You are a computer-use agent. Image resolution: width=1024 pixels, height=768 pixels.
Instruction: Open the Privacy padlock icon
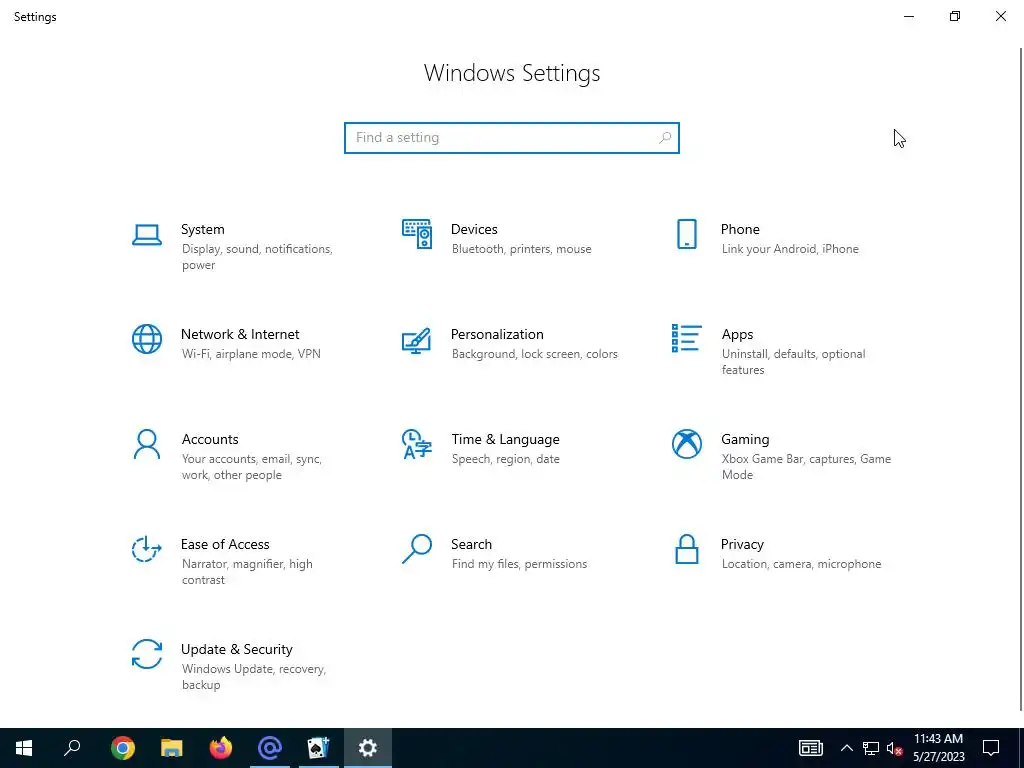[686, 549]
